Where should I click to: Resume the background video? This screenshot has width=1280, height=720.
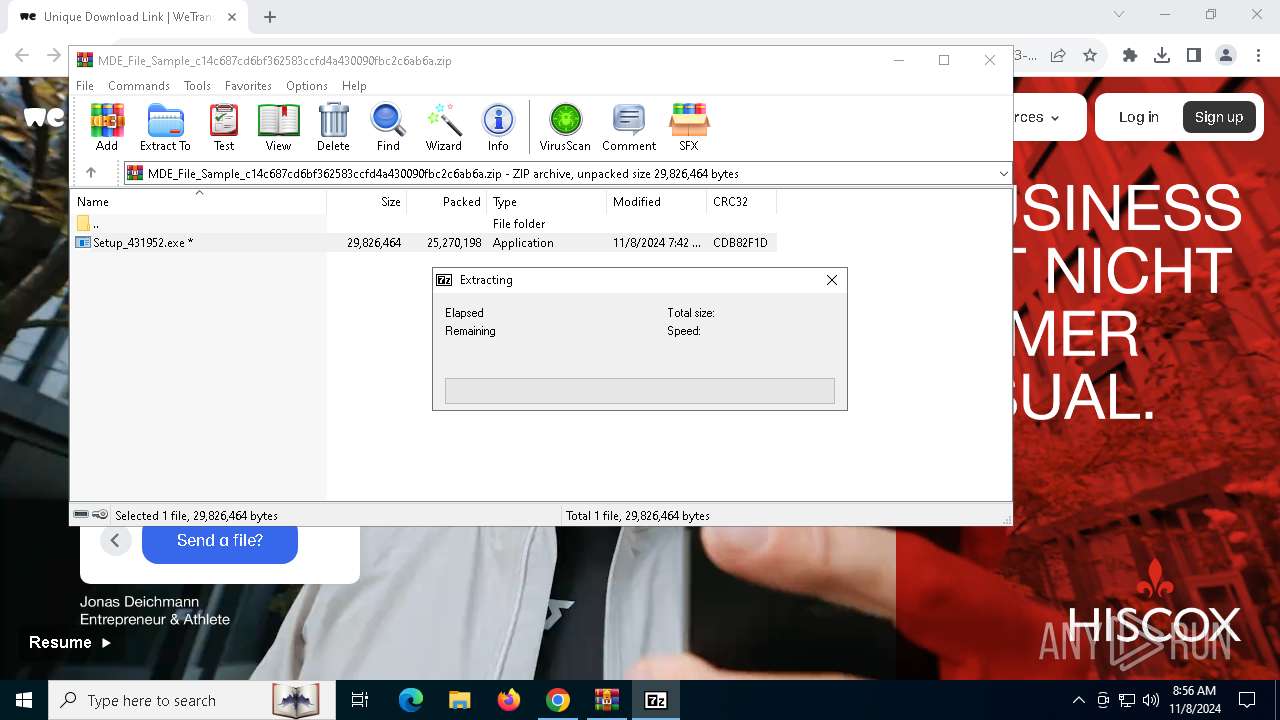(70, 643)
